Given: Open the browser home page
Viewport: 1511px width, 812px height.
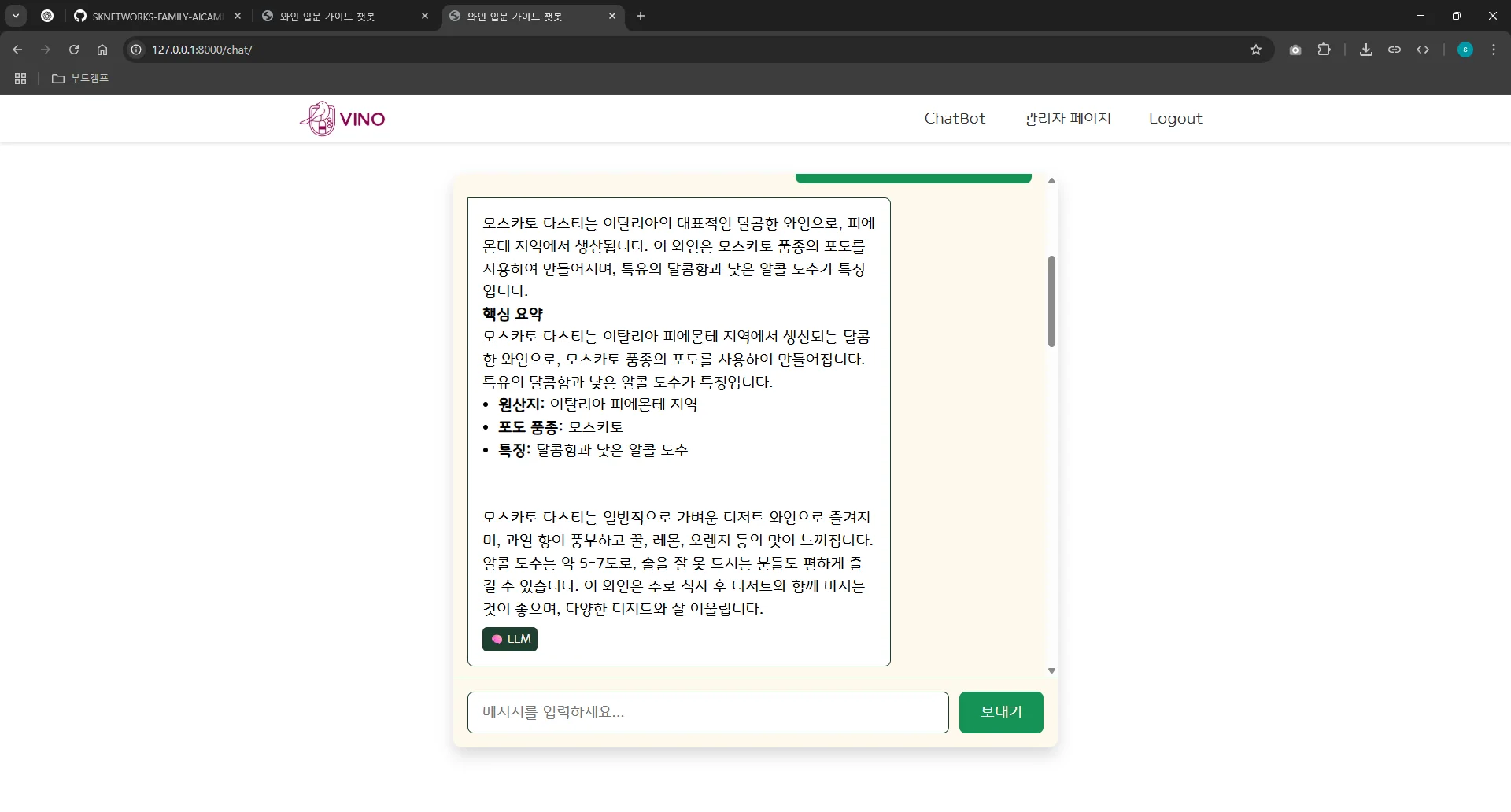Looking at the screenshot, I should pos(102,50).
